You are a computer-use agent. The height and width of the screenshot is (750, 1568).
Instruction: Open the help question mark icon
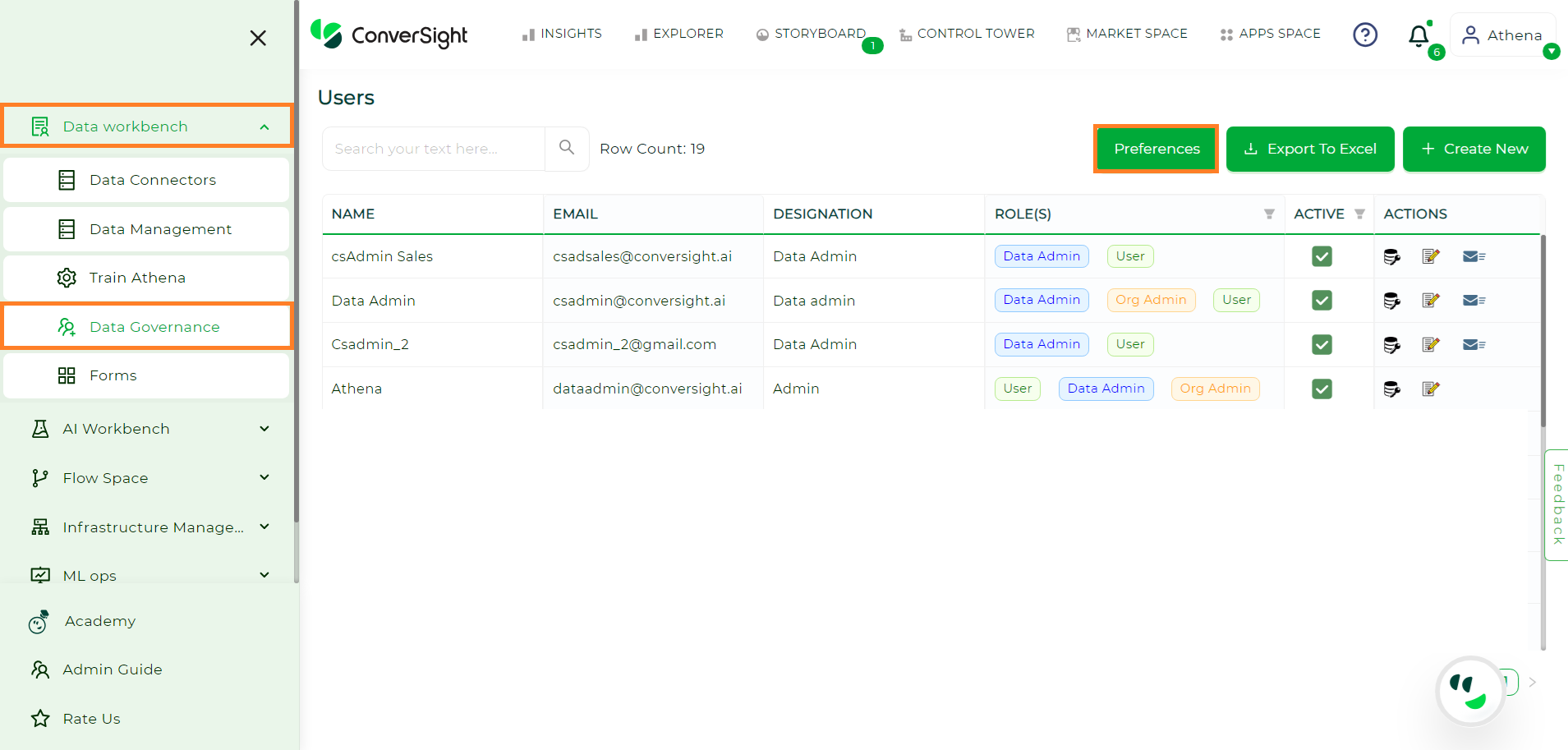coord(1365,35)
